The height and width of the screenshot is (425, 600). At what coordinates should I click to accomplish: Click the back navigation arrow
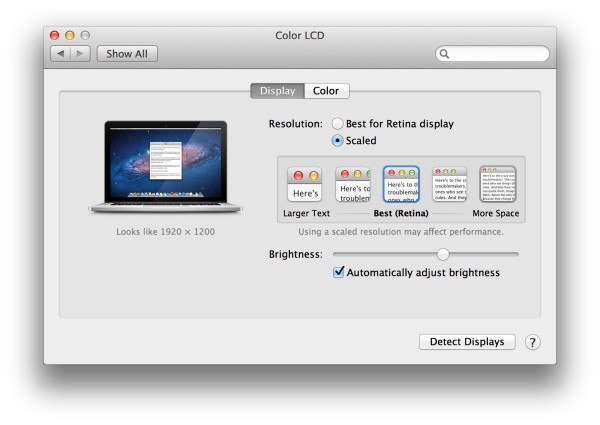click(x=60, y=54)
